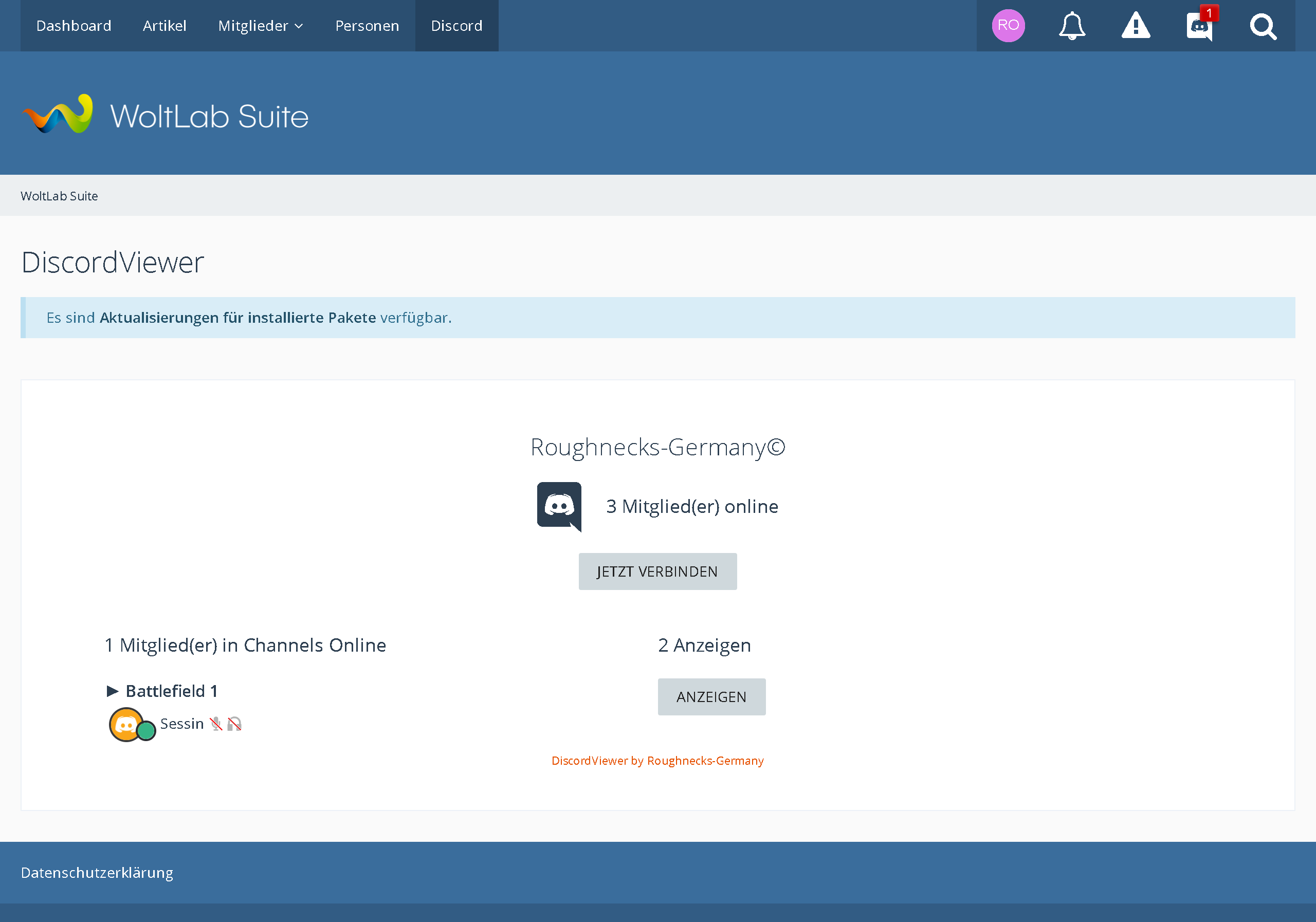Click Sessin's muted microphone icon
1316x922 pixels.
pyautogui.click(x=216, y=724)
